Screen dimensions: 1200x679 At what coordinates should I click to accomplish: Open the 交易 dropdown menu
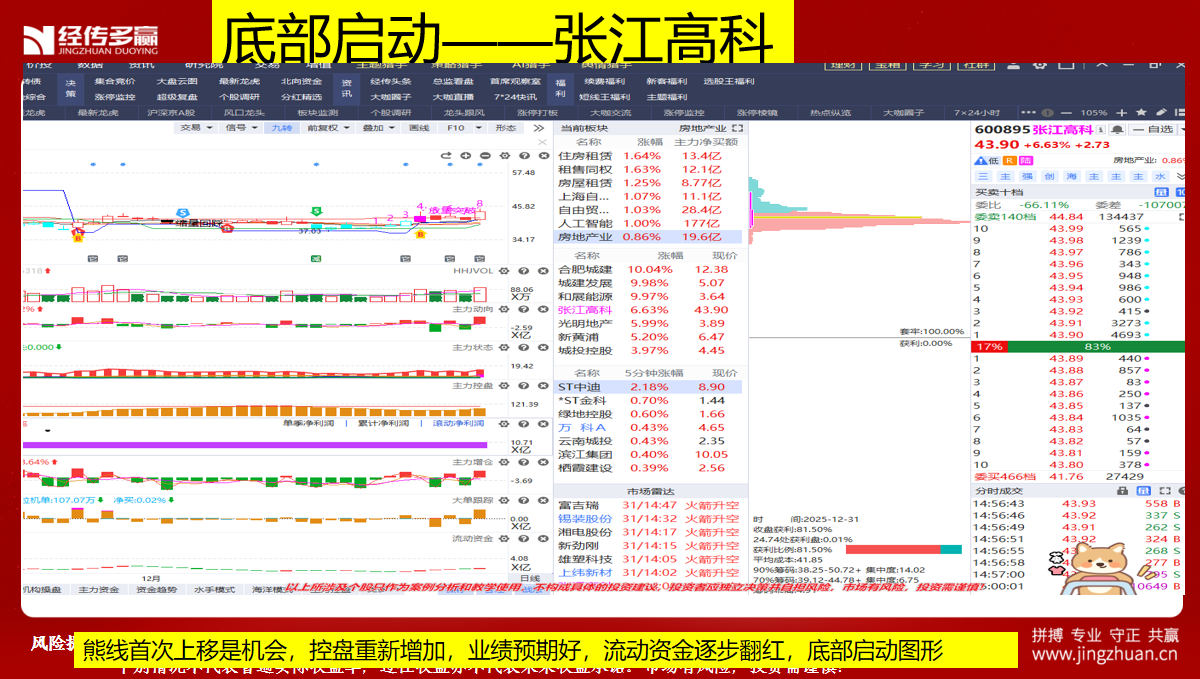tap(190, 128)
